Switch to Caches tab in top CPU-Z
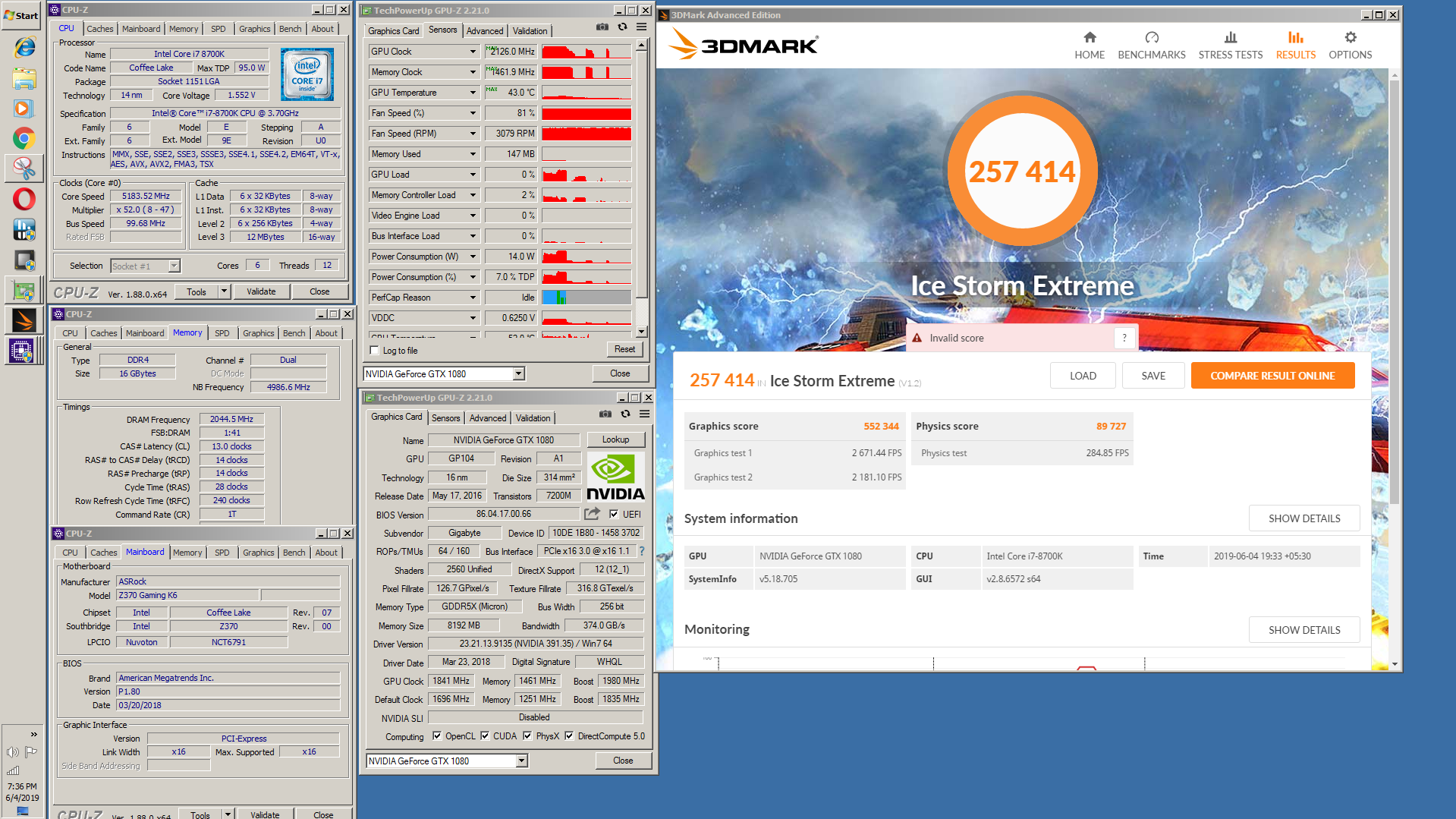Viewport: 1456px width, 819px height. click(100, 29)
